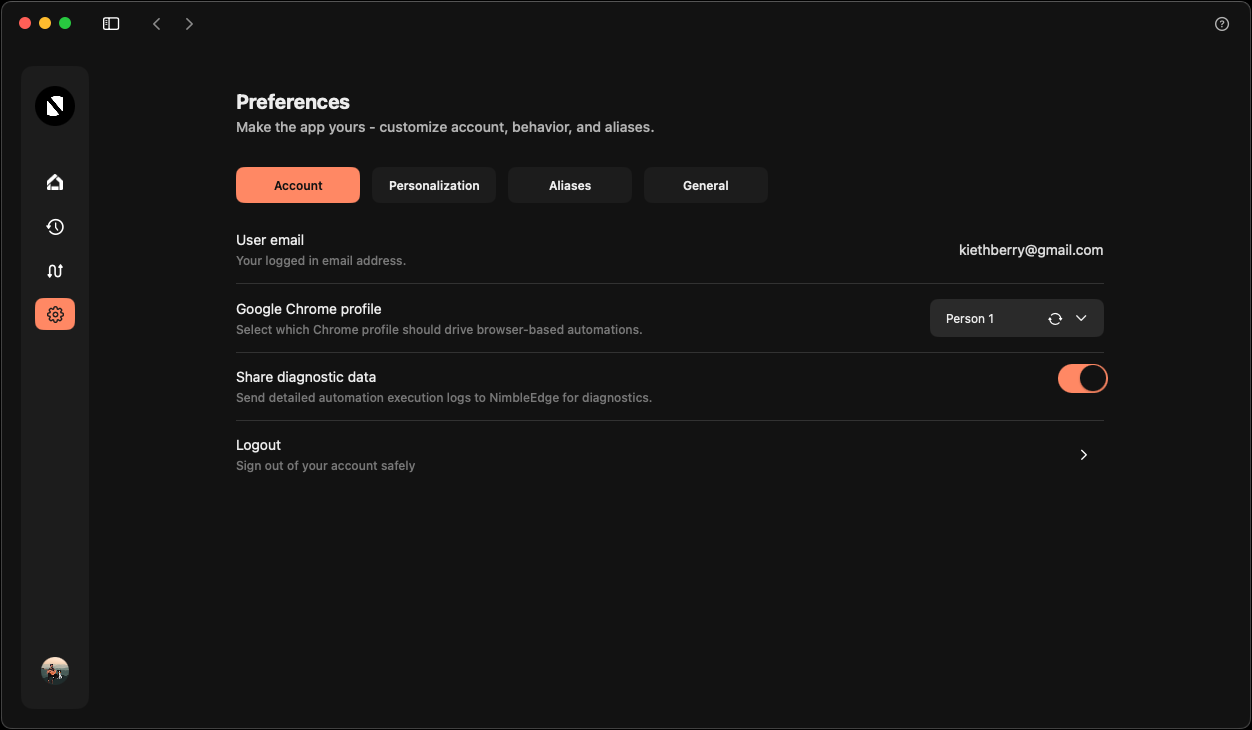1252x730 pixels.
Task: Open the workflows arrows icon in the sidebar
Action: [x=55, y=271]
